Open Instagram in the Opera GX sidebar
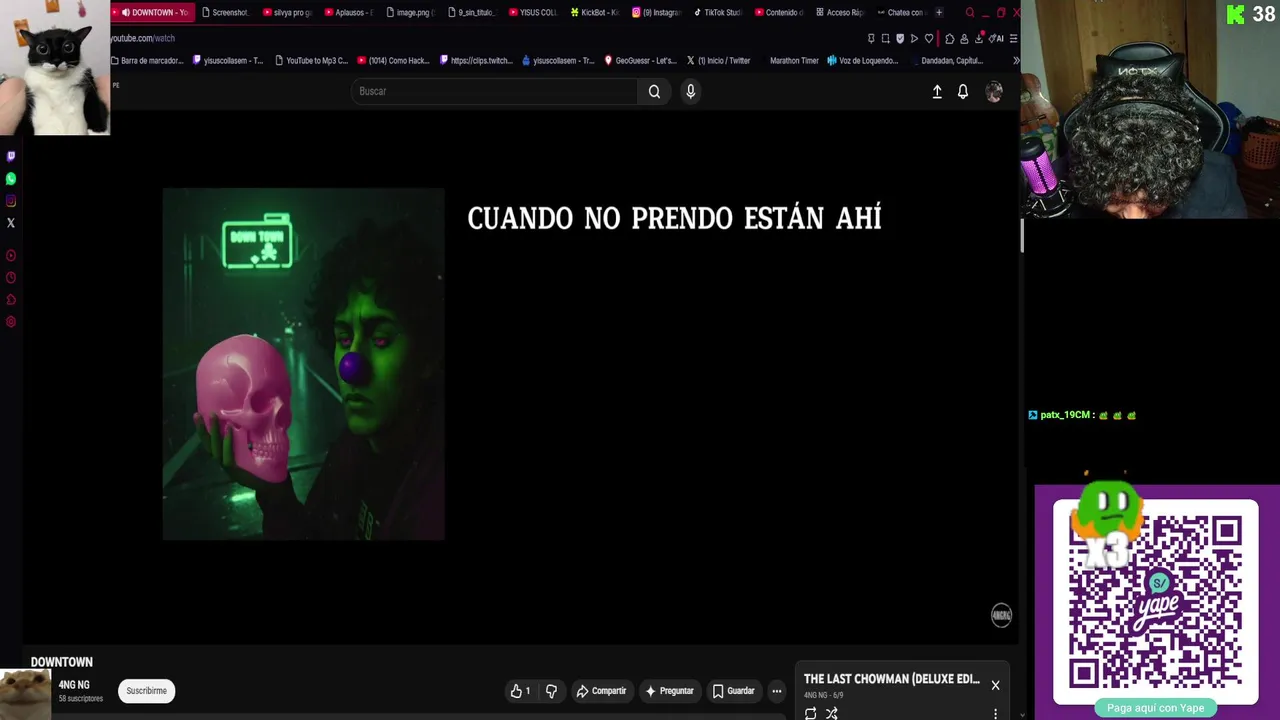The image size is (1280, 720). click(11, 200)
